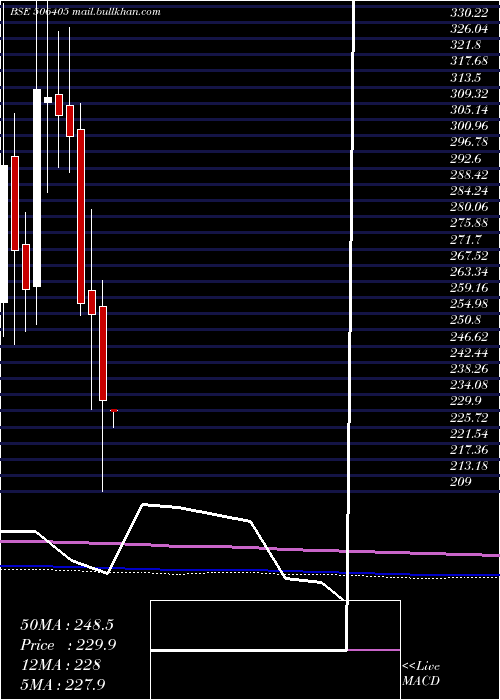Viewport: 500px width, 700px height.
Task: Click the 5MA : 227.9 reading
Action: 63,684
